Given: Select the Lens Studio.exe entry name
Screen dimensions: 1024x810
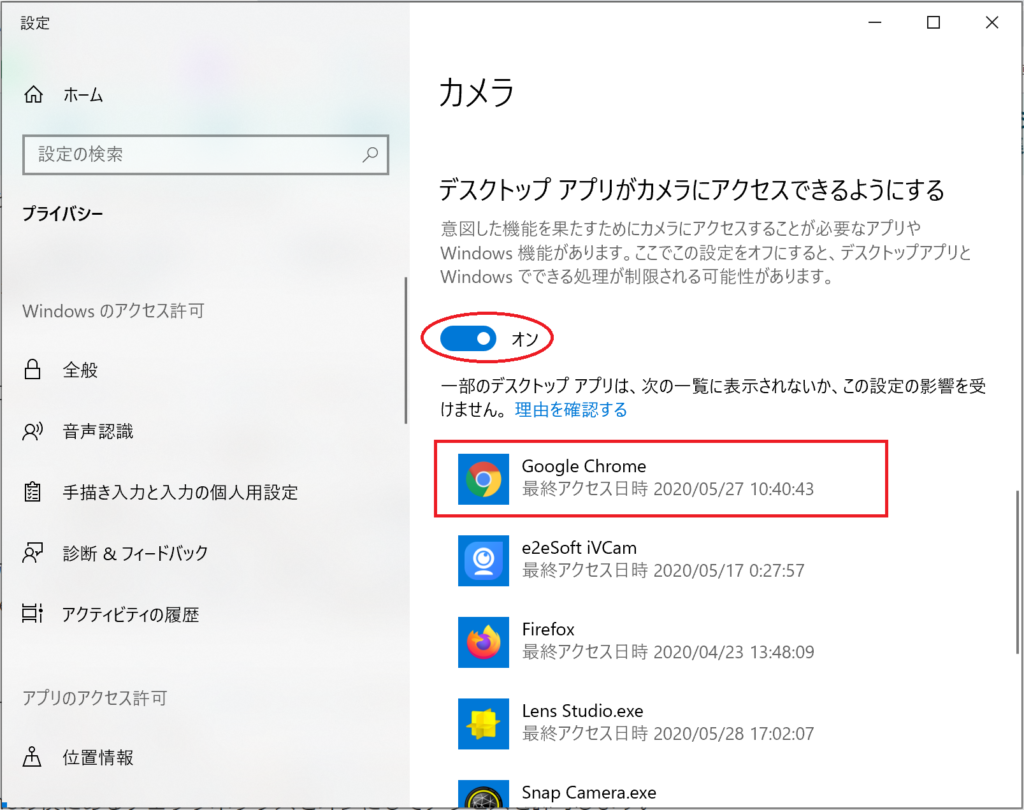Looking at the screenshot, I should (583, 711).
